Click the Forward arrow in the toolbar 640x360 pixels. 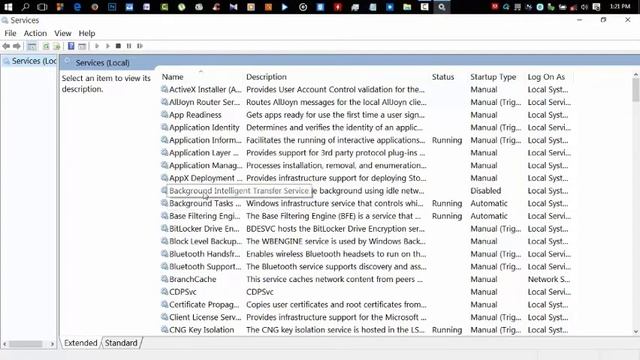click(x=17, y=46)
